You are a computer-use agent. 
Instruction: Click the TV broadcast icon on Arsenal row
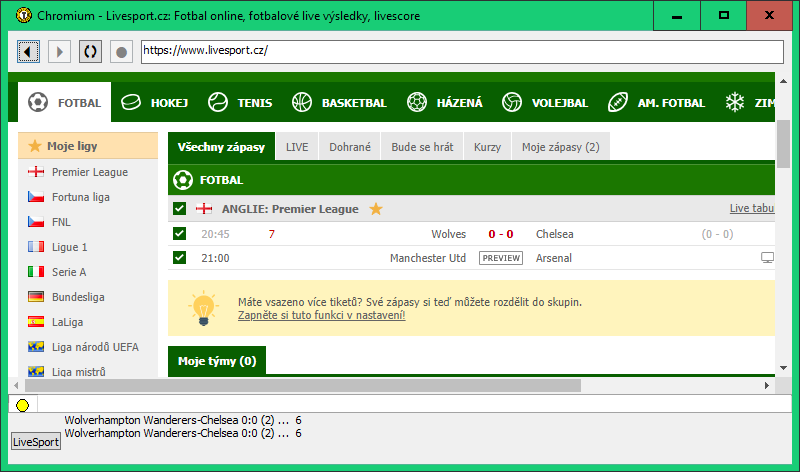point(767,258)
